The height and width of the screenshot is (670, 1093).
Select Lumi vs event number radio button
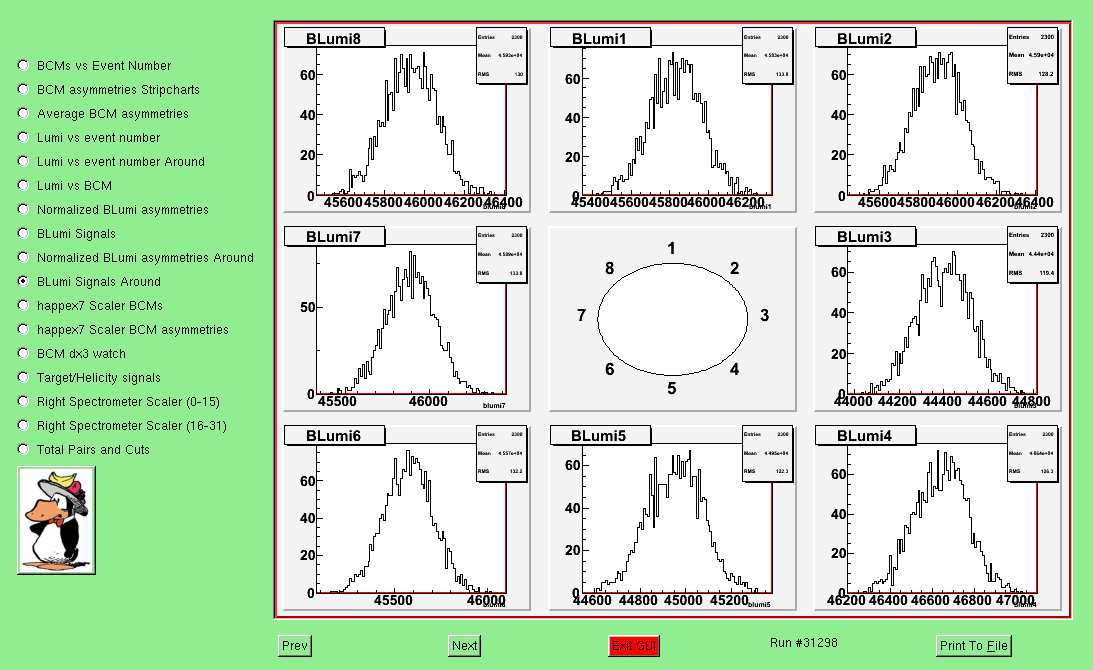tap(23, 137)
